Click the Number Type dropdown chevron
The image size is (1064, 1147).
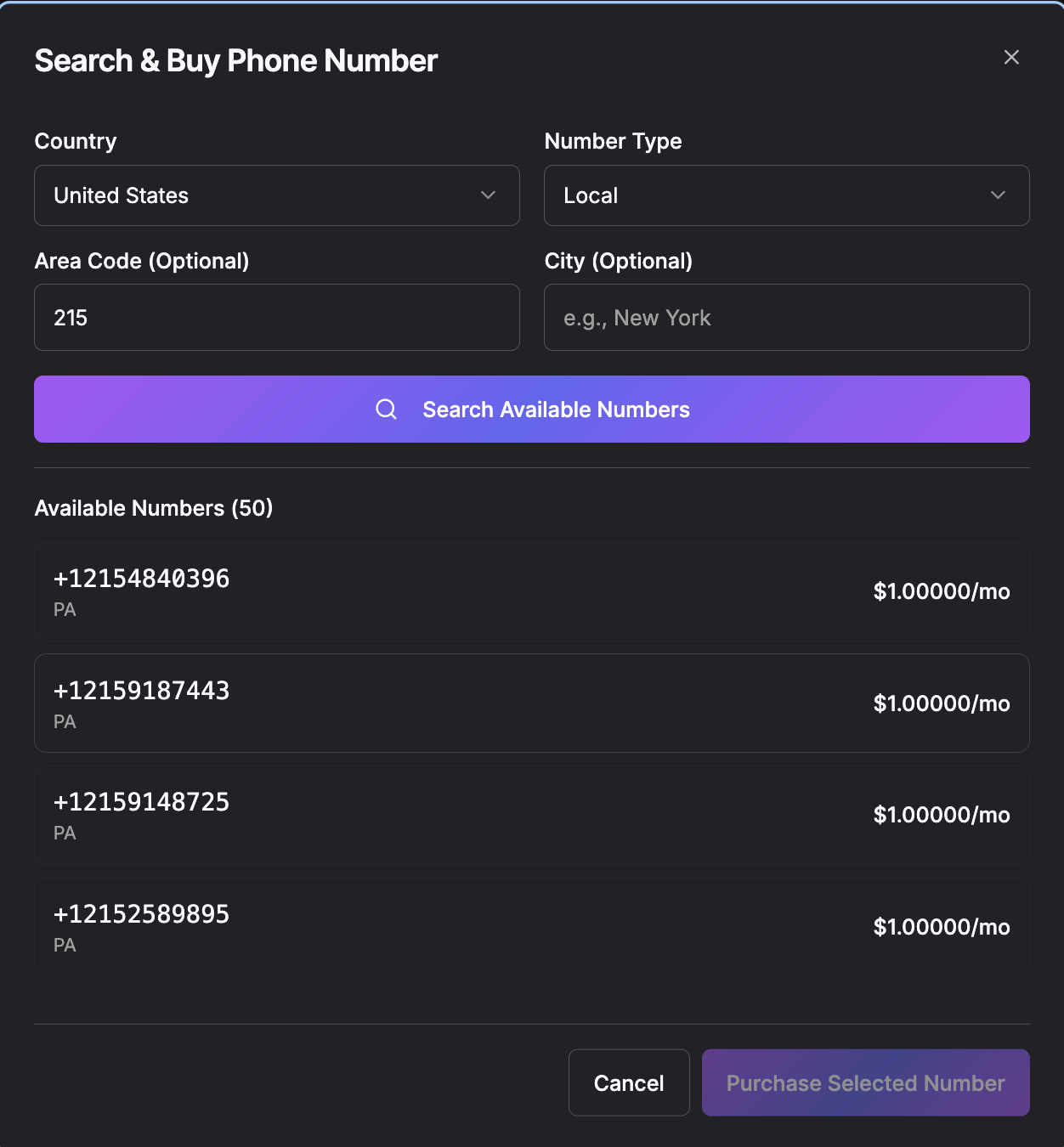click(x=999, y=195)
